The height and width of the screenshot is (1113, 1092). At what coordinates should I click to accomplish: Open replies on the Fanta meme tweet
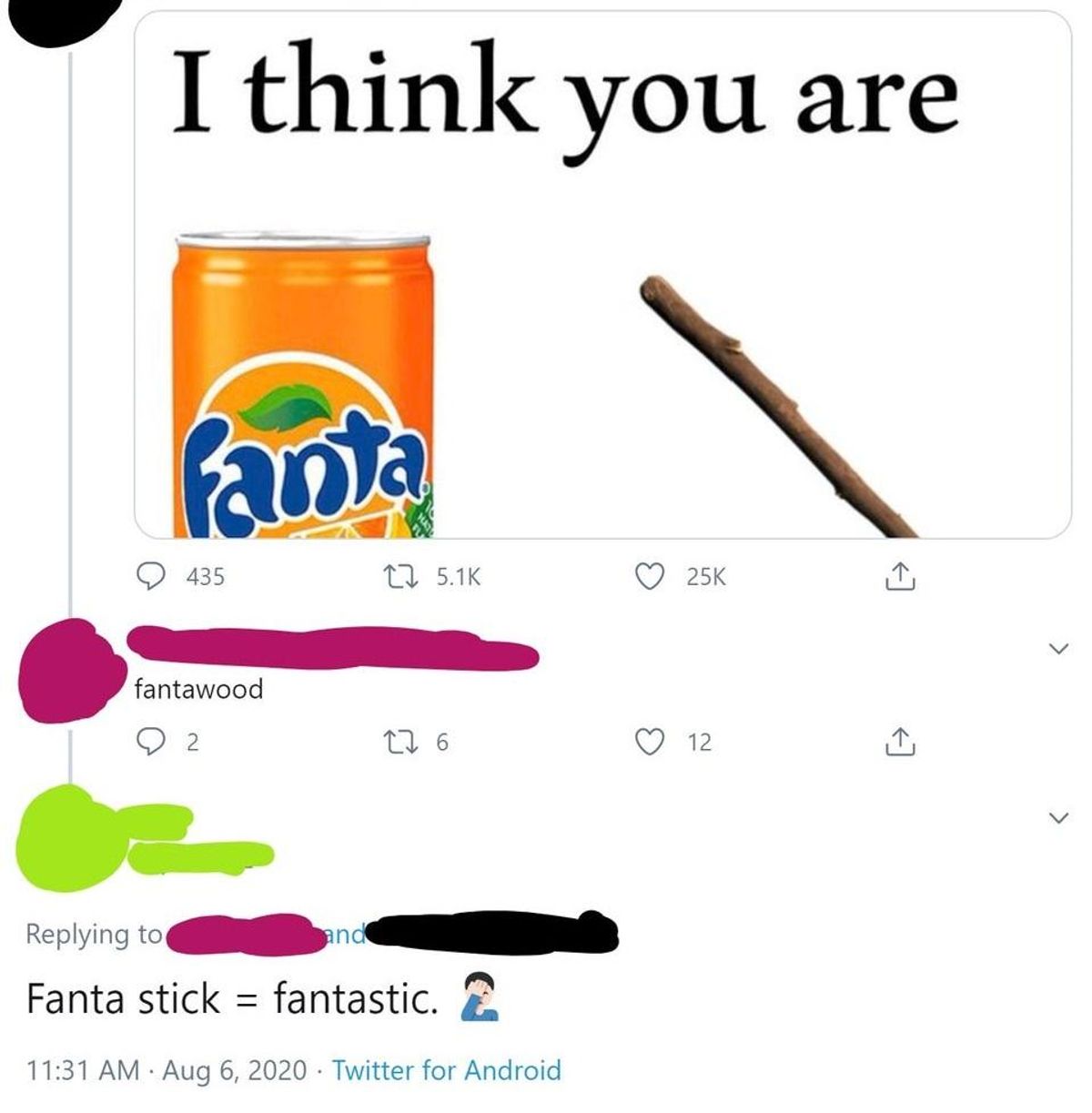pyautogui.click(x=181, y=577)
